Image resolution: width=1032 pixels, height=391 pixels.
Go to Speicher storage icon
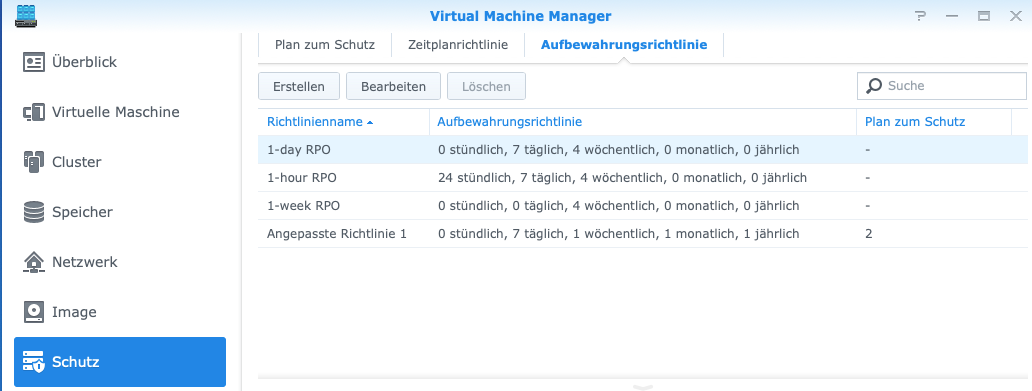[34, 212]
